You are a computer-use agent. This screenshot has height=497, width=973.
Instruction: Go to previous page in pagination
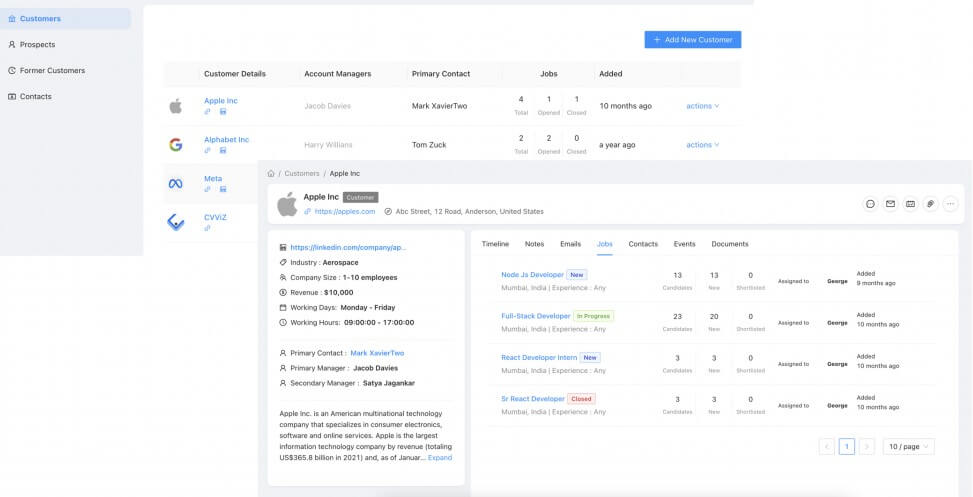[827, 447]
